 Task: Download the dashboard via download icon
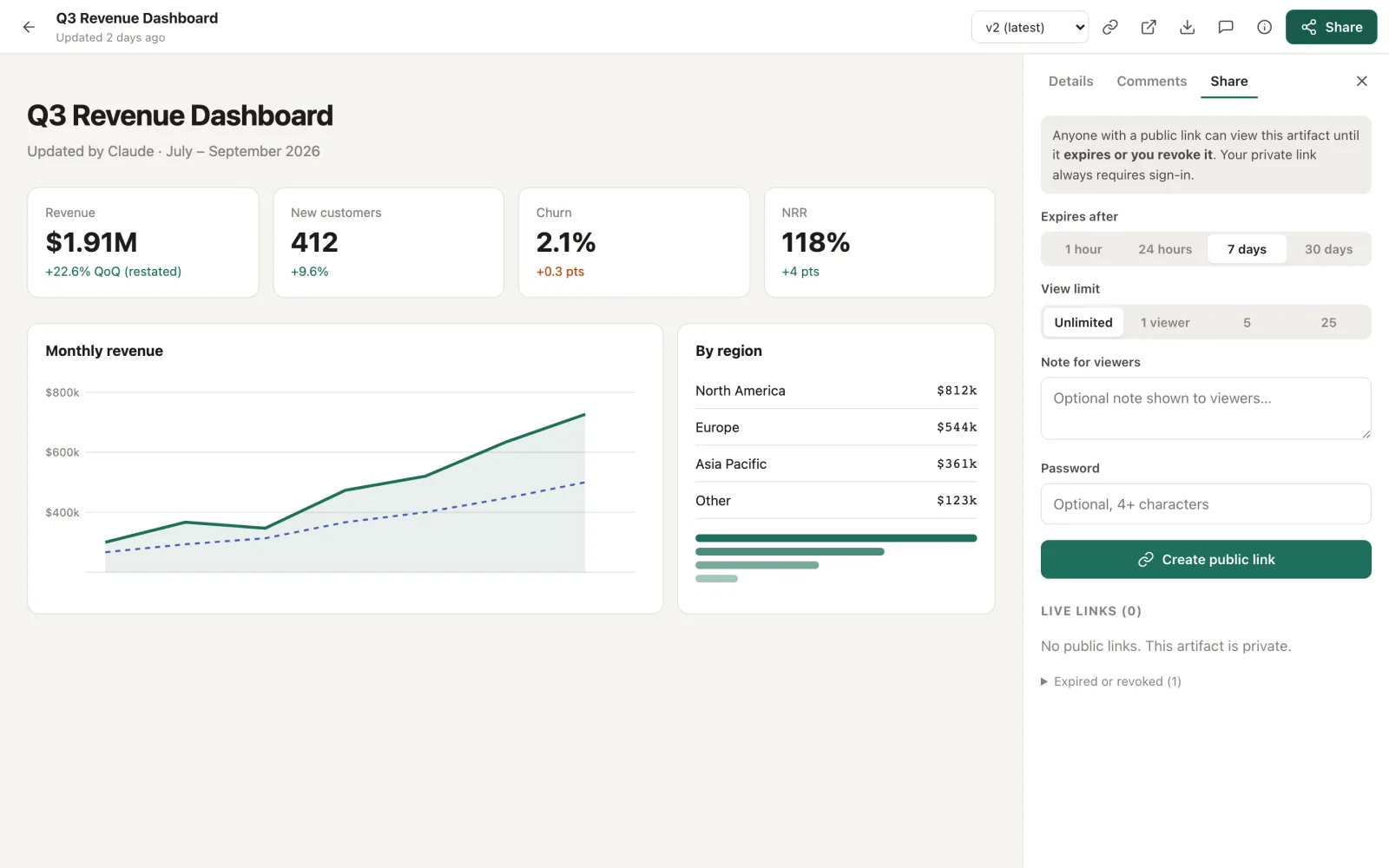[x=1187, y=27]
